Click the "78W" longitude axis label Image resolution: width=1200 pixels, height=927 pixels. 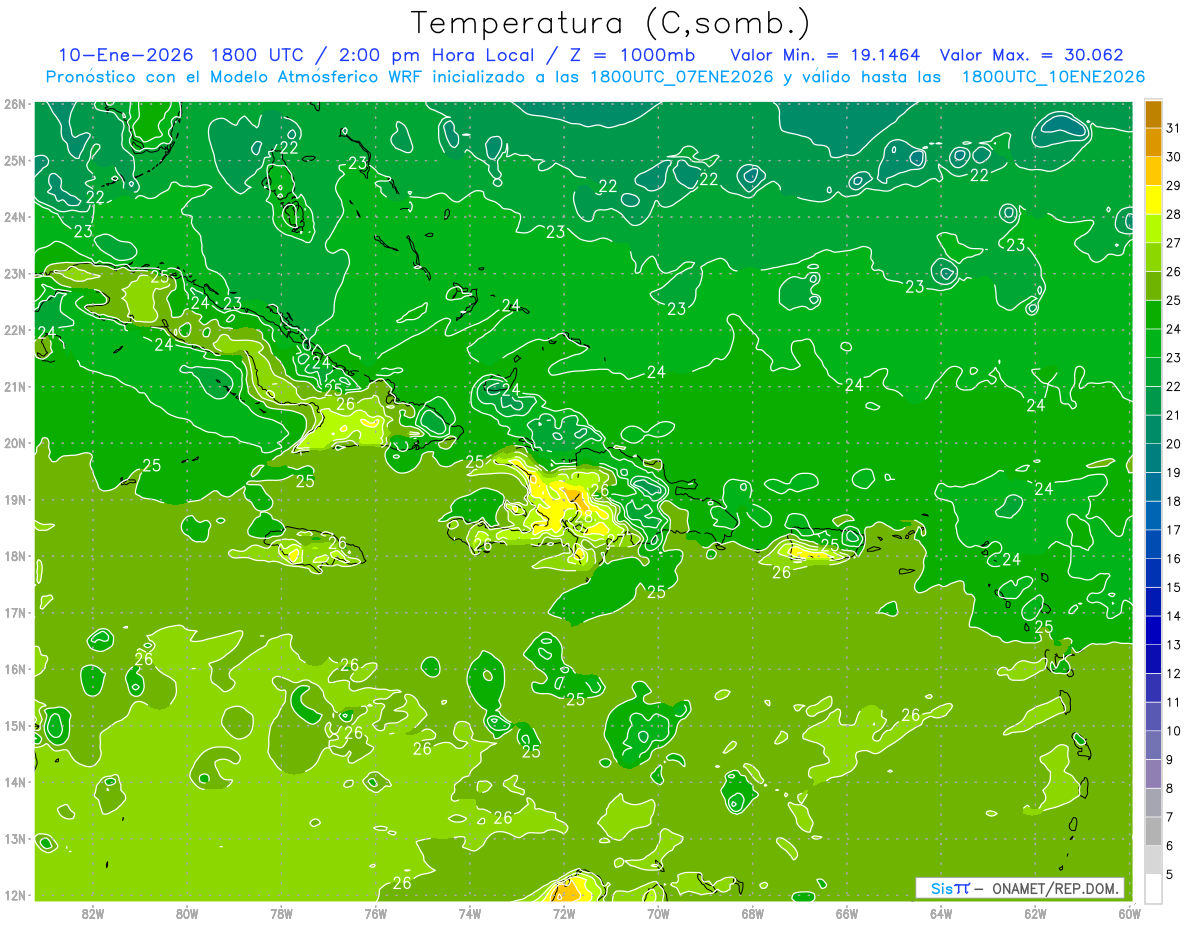coord(281,912)
